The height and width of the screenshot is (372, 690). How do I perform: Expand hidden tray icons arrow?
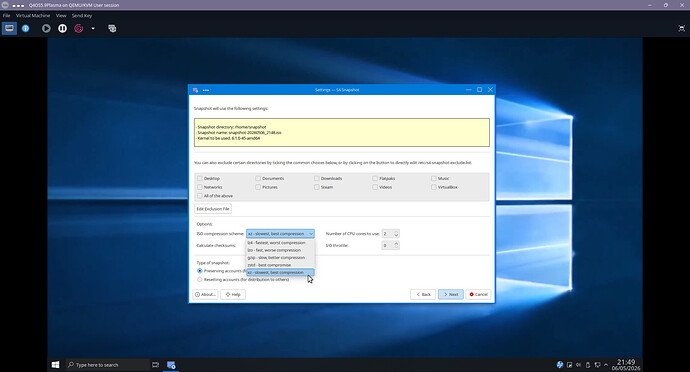click(606, 365)
